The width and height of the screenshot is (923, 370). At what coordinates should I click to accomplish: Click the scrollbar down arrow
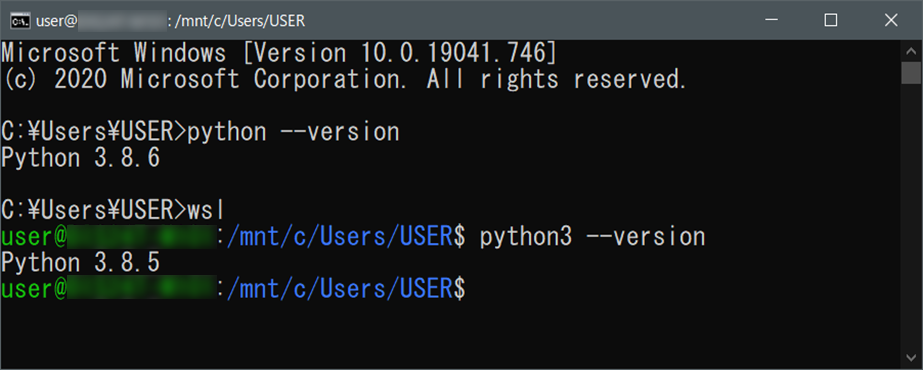[911, 357]
